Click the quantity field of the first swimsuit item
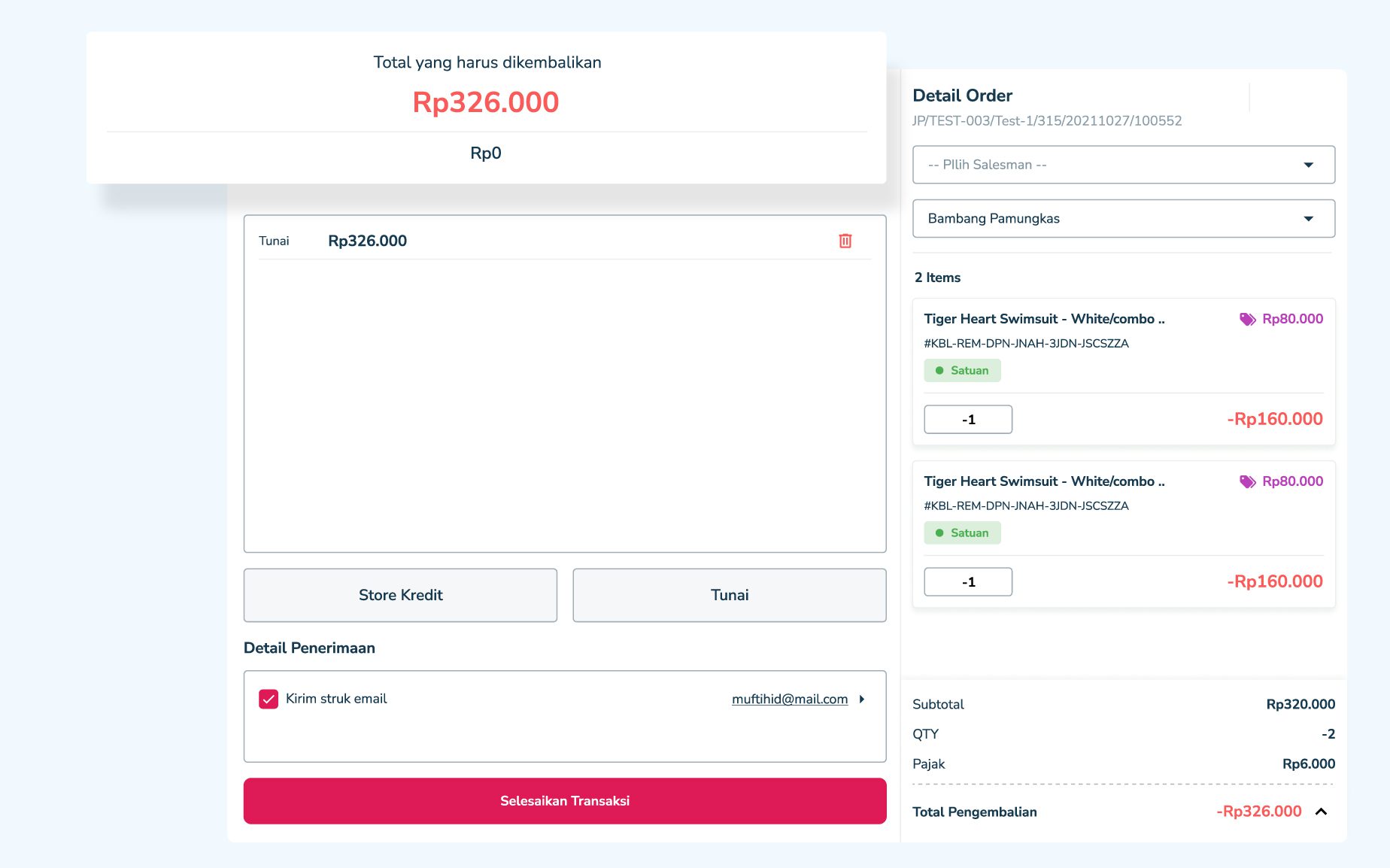 (968, 419)
